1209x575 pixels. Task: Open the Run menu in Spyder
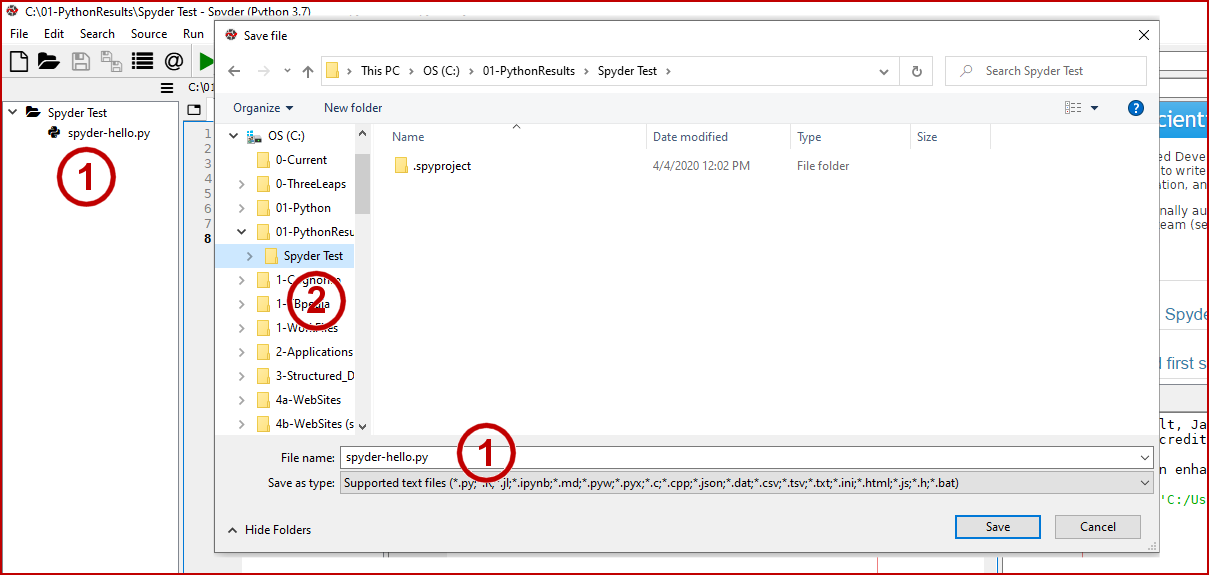click(x=193, y=34)
